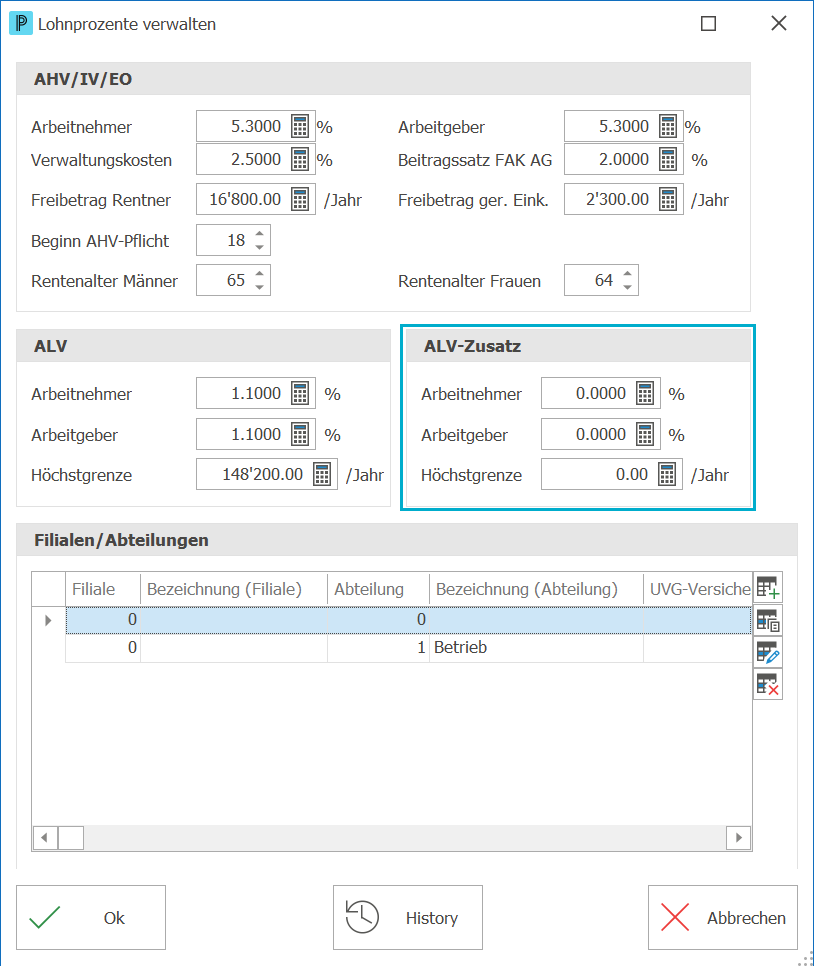
Task: Click the table's scroll-right arrow
Action: [x=739, y=838]
